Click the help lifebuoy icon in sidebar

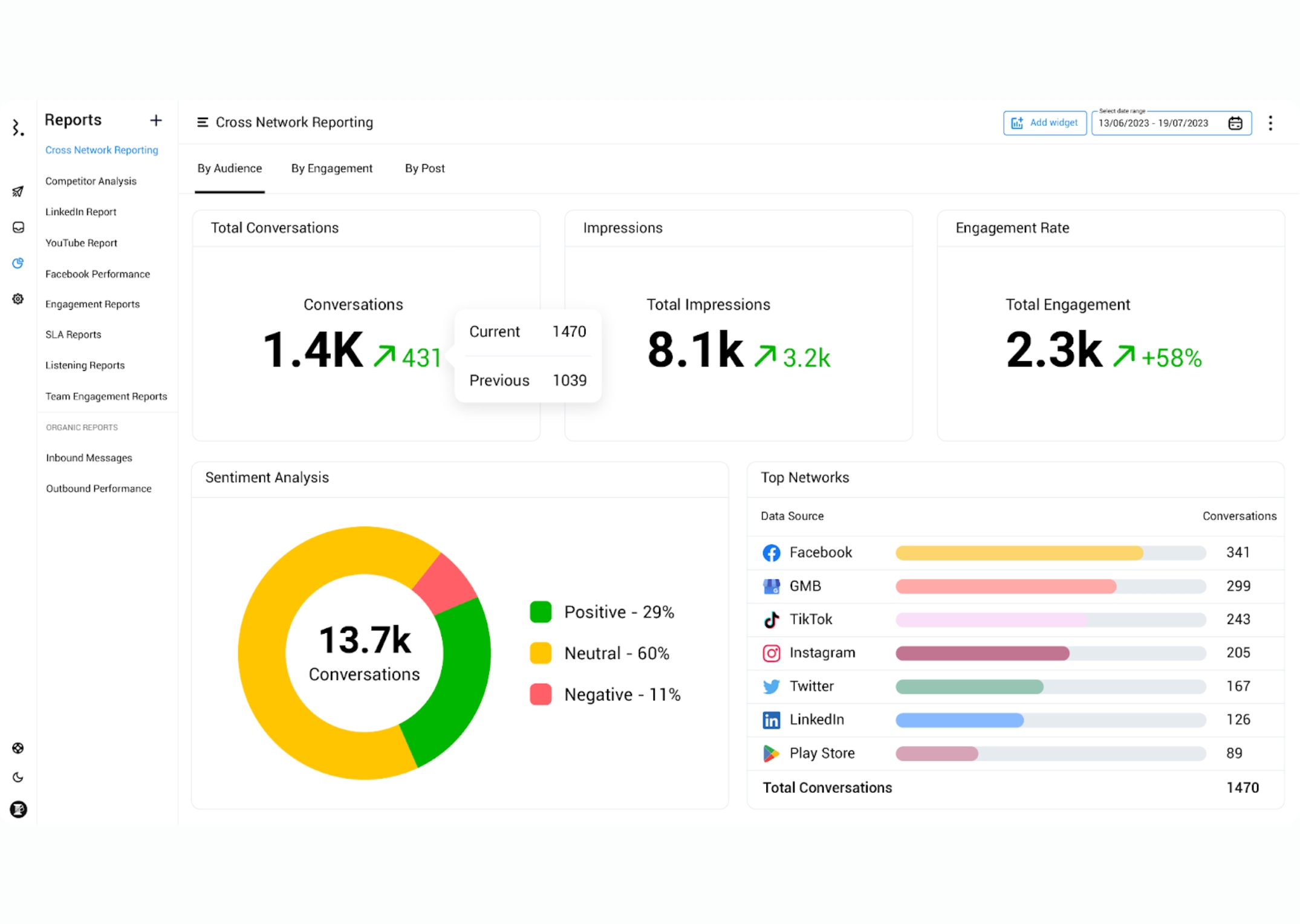[18, 748]
